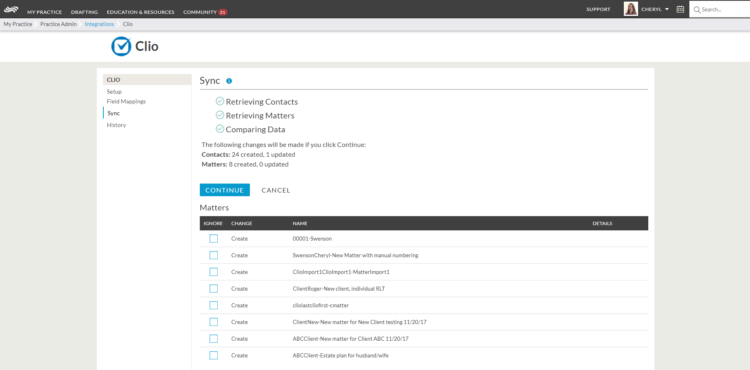Click ABCClient-Estate plan for husband/wife text

pos(341,356)
